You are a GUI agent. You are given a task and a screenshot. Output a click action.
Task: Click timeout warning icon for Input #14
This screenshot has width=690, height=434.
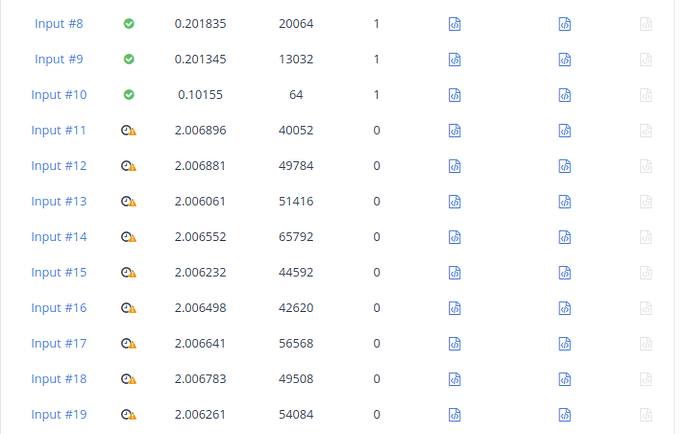coord(128,237)
